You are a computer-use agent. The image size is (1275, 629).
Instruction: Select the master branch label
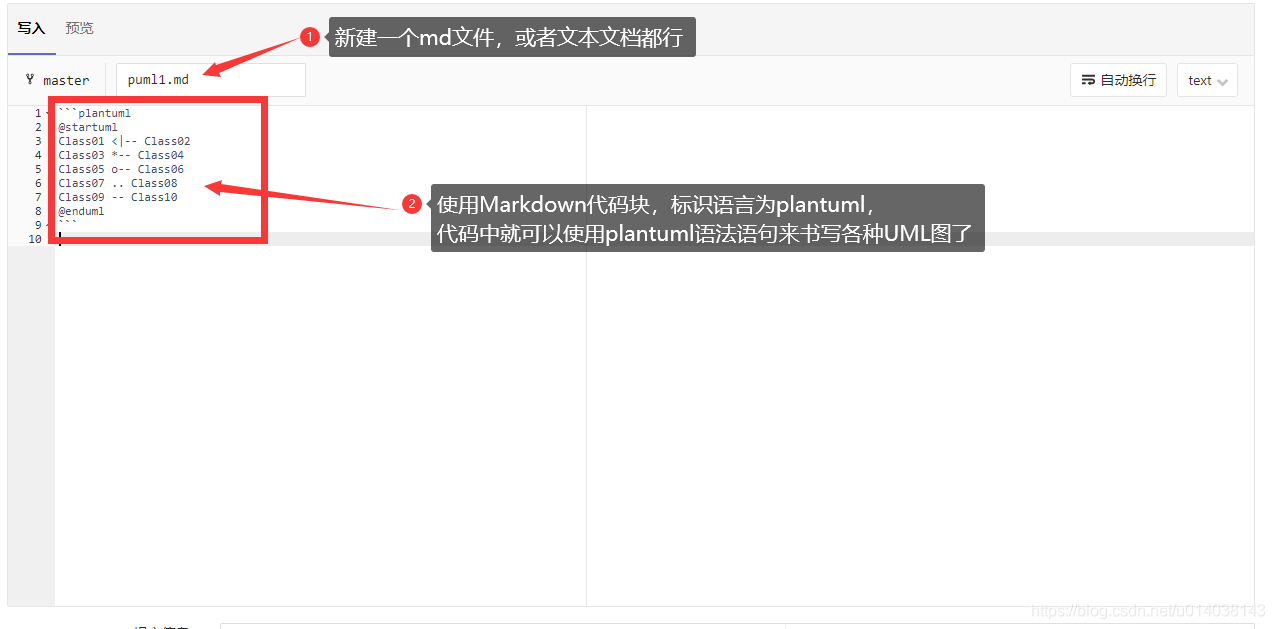tap(66, 80)
